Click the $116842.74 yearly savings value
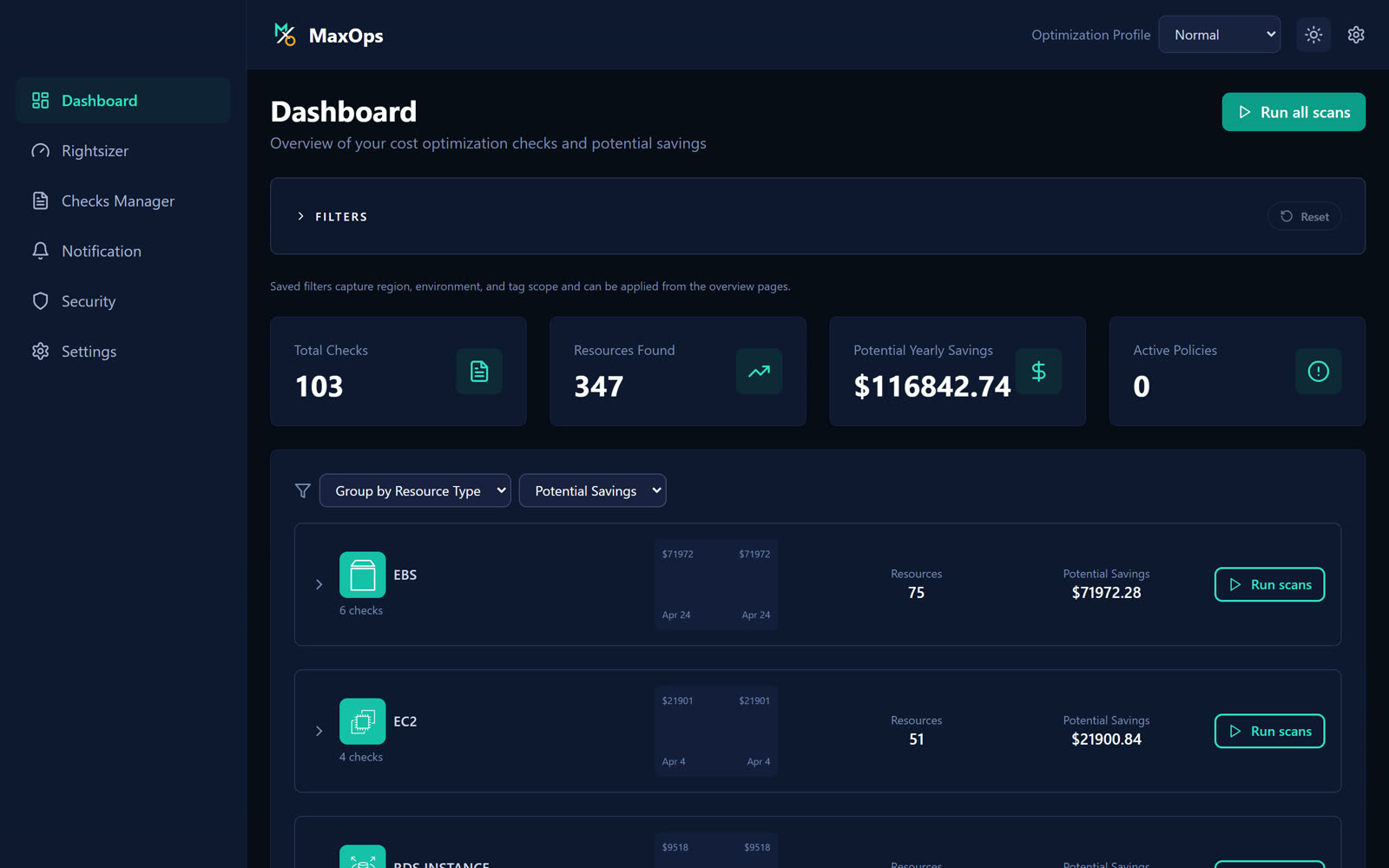Image resolution: width=1389 pixels, height=868 pixels. [932, 386]
